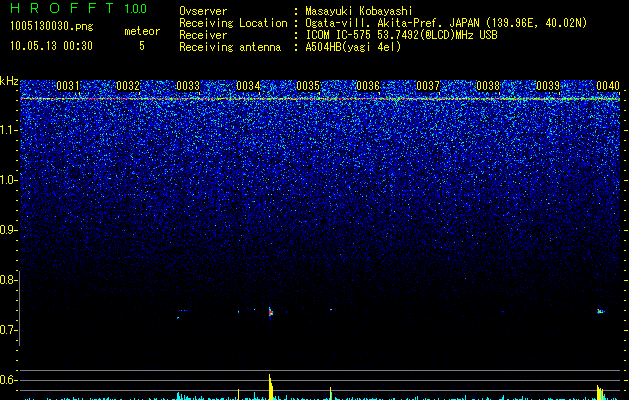Click the 0.7 kHz axis label
The image size is (629, 400).
tap(8, 330)
